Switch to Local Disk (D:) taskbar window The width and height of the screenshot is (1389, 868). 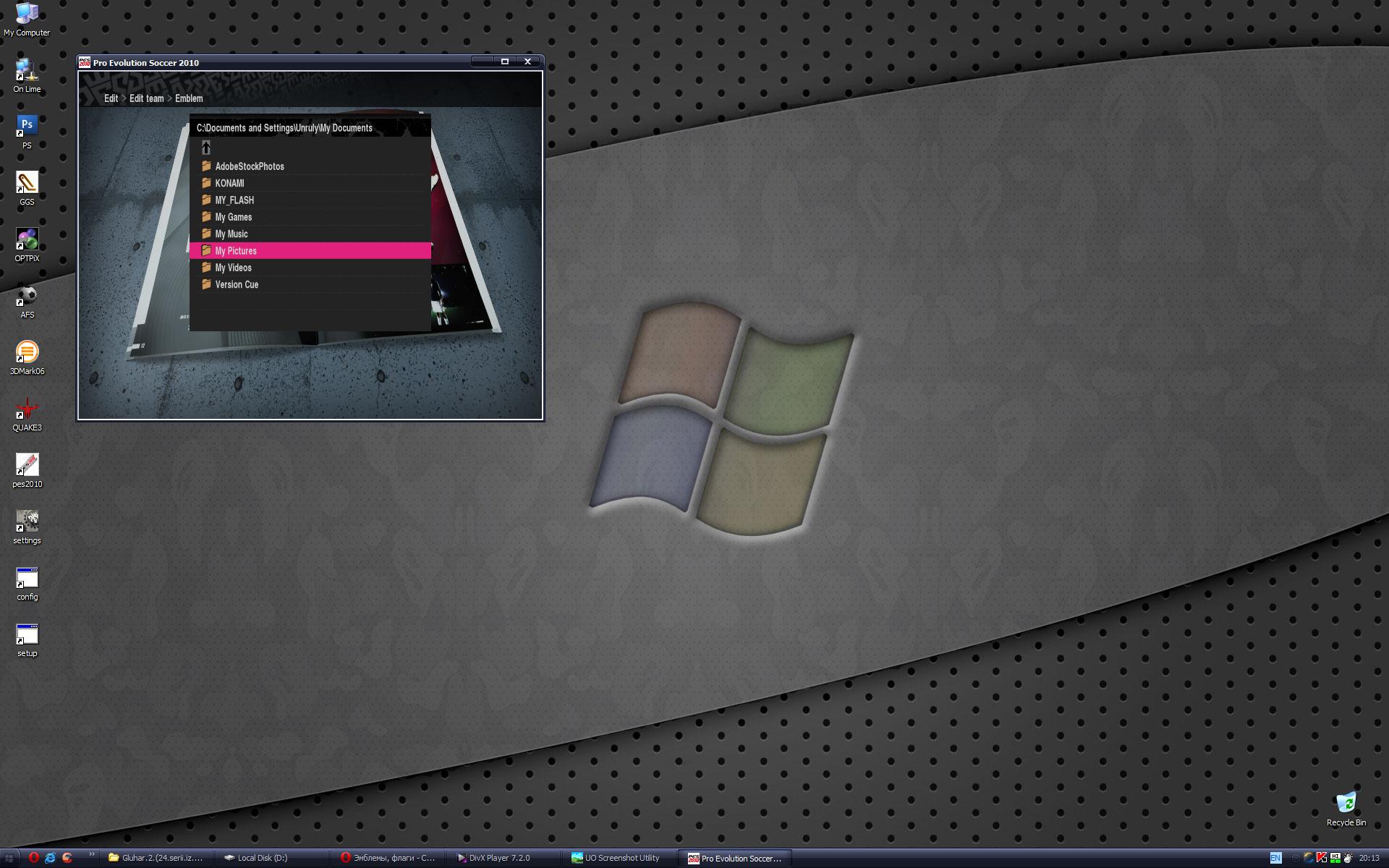point(262,858)
